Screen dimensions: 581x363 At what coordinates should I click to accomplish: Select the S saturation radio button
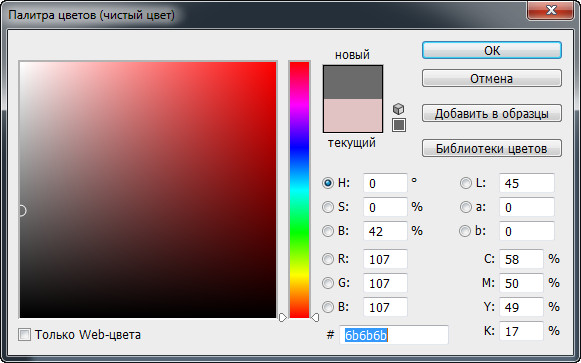click(x=328, y=207)
